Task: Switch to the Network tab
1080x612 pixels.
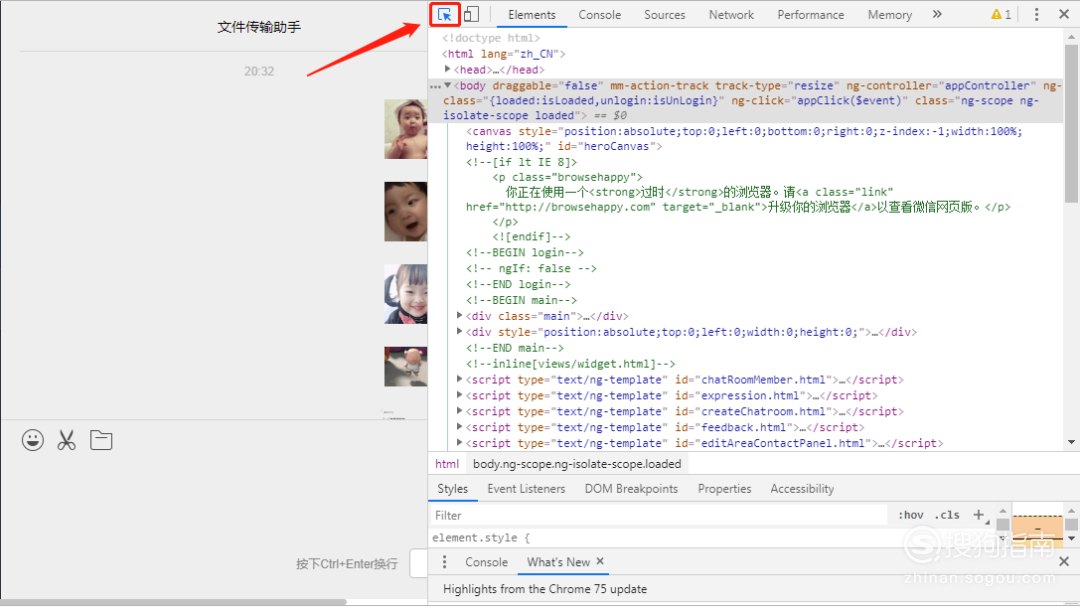Action: 731,14
